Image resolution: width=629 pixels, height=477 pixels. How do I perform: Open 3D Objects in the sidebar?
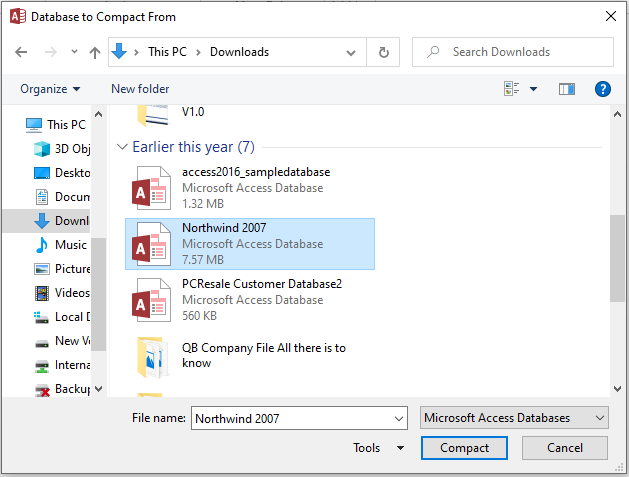(62, 148)
